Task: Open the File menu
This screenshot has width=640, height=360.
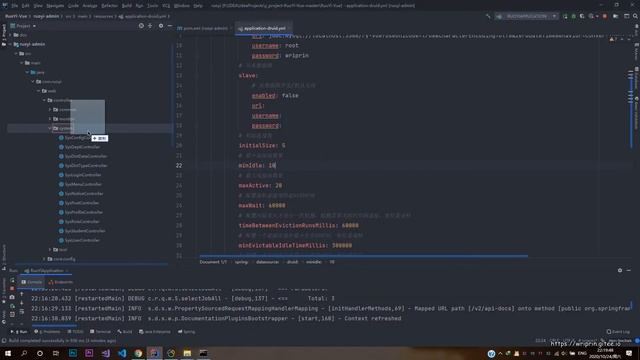Action: [x=14, y=6]
